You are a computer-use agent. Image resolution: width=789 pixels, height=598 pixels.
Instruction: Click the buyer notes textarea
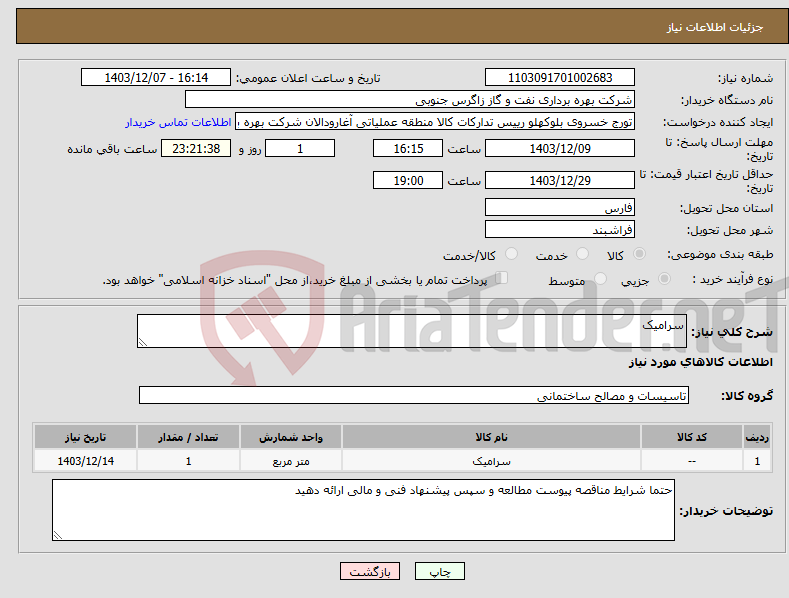point(363,510)
